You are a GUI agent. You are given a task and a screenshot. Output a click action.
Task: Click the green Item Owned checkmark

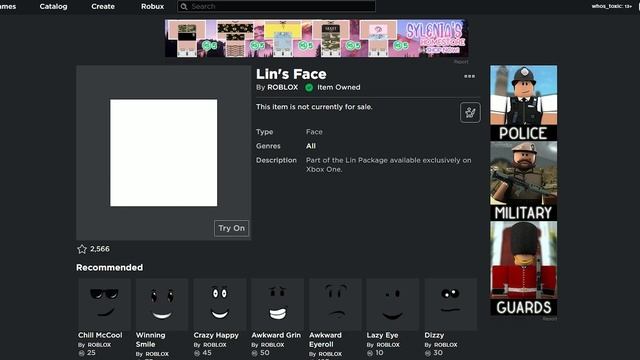coord(309,87)
